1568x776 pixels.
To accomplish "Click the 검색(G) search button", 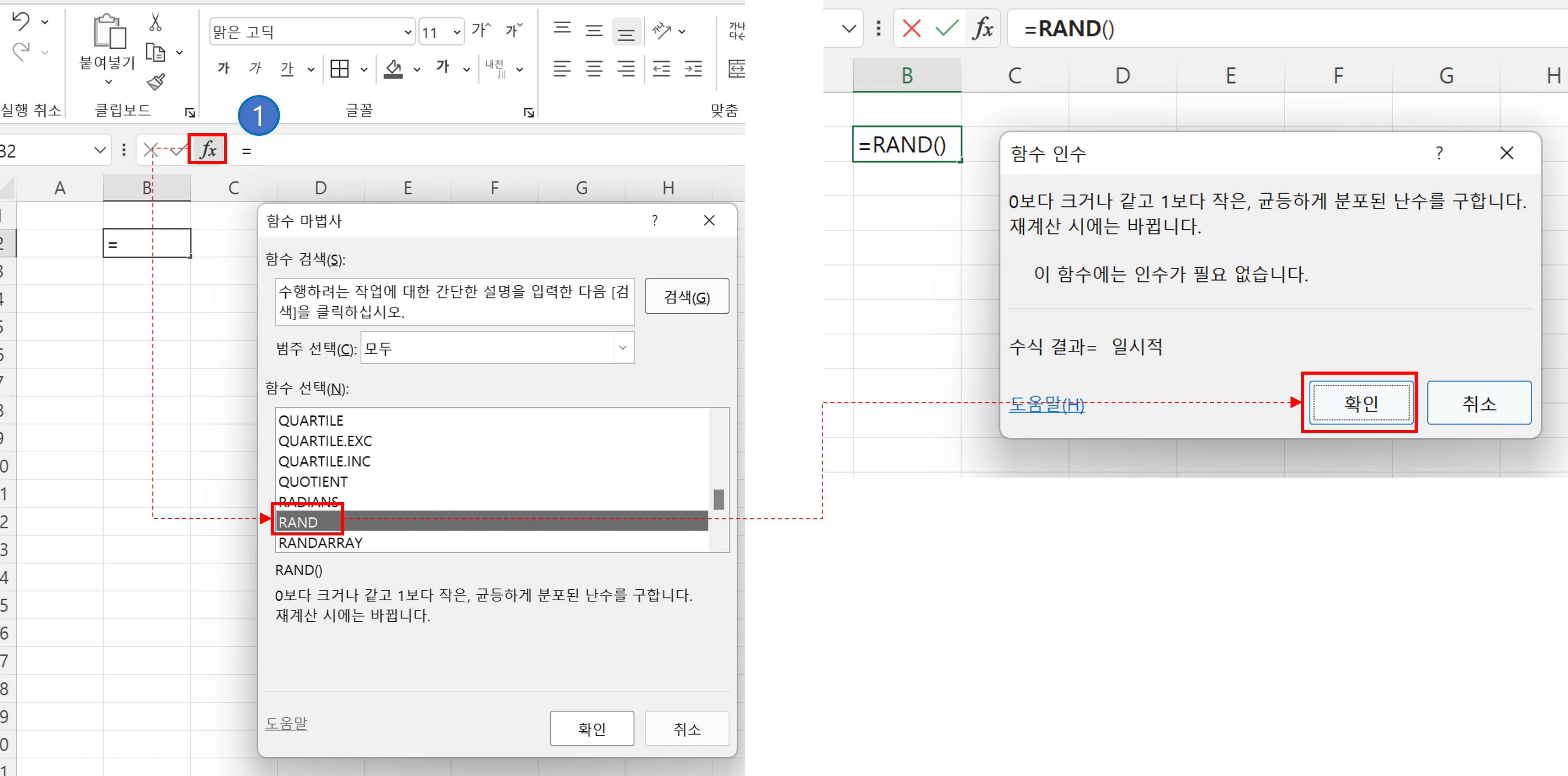I will tap(687, 296).
